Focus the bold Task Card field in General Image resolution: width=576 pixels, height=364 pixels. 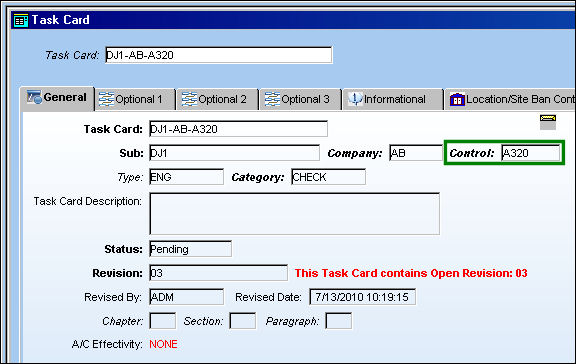pyautogui.click(x=238, y=129)
